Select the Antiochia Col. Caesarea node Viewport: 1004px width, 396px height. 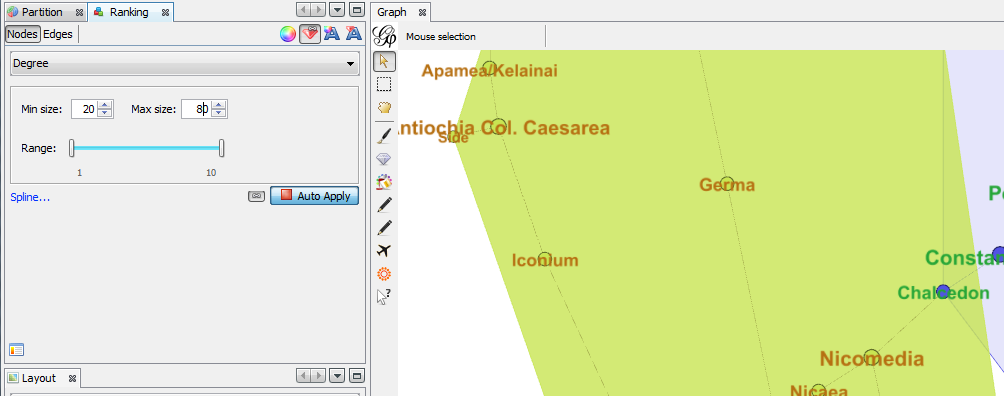[499, 126]
